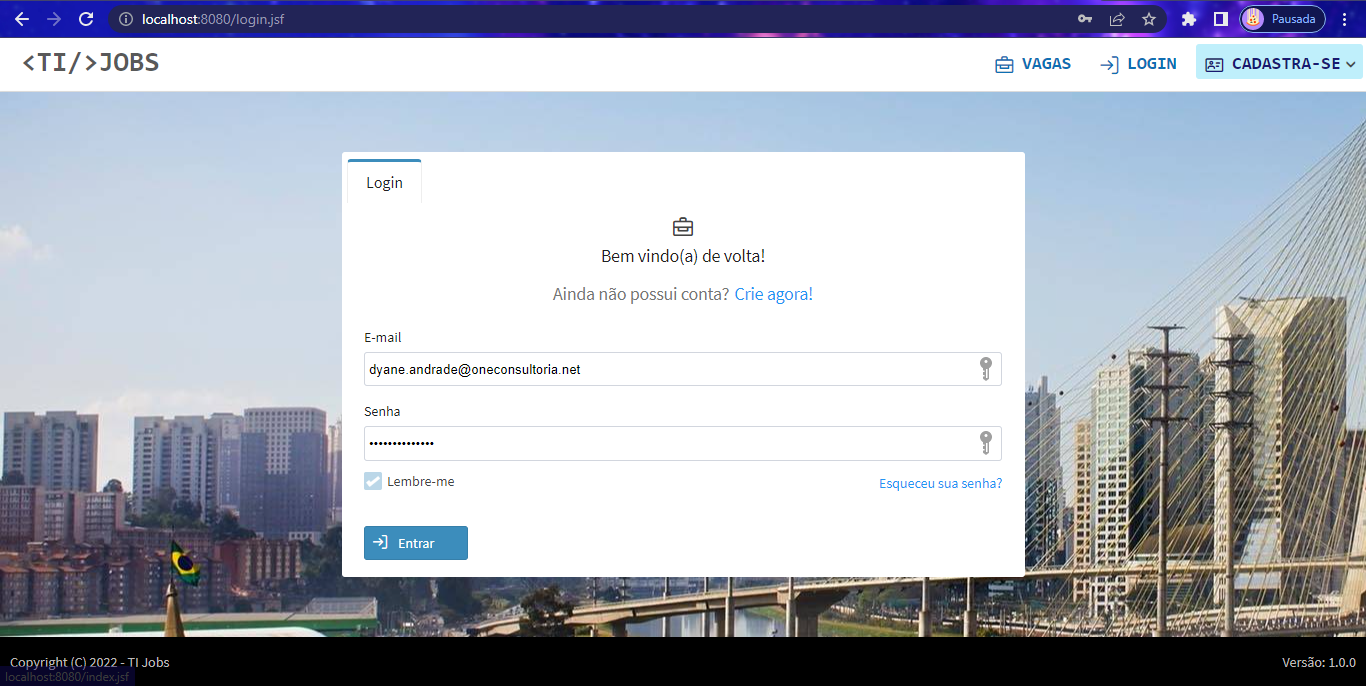Open the browser side panel icon
1366x686 pixels.
point(1220,18)
